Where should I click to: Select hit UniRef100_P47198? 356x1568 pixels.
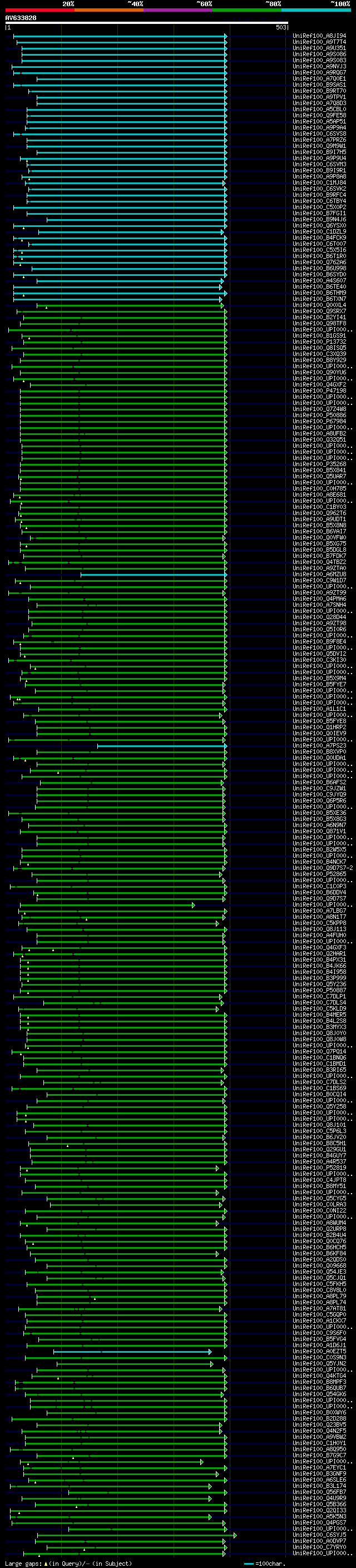point(319,391)
